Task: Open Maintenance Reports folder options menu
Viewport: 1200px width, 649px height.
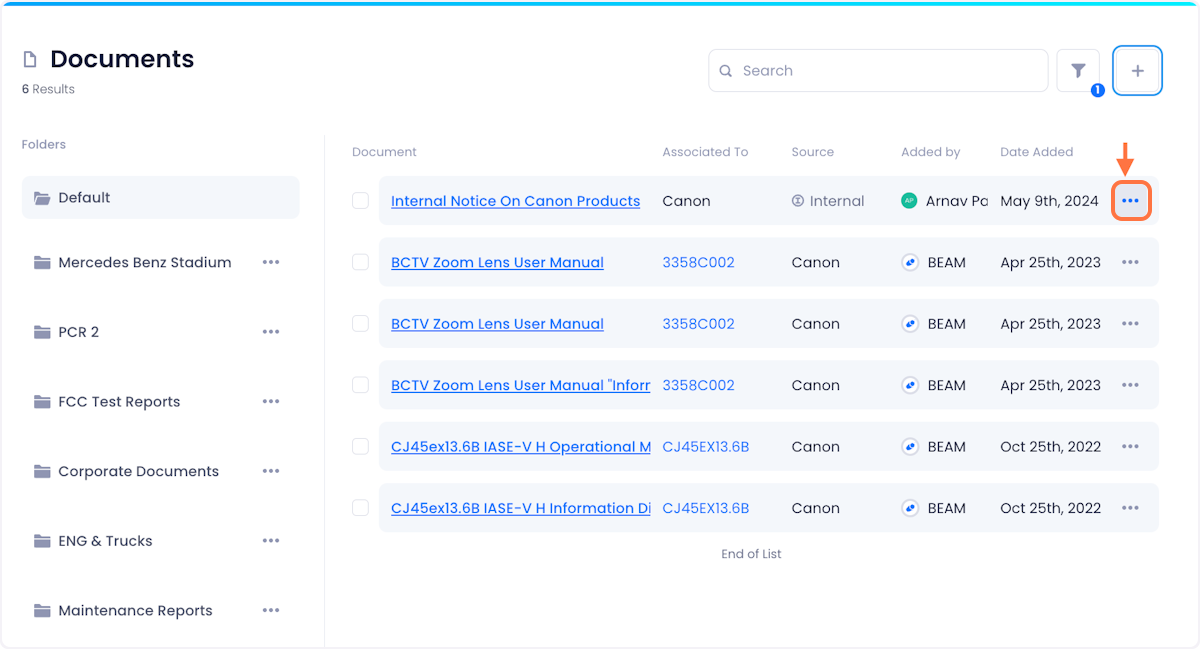Action: (x=271, y=610)
